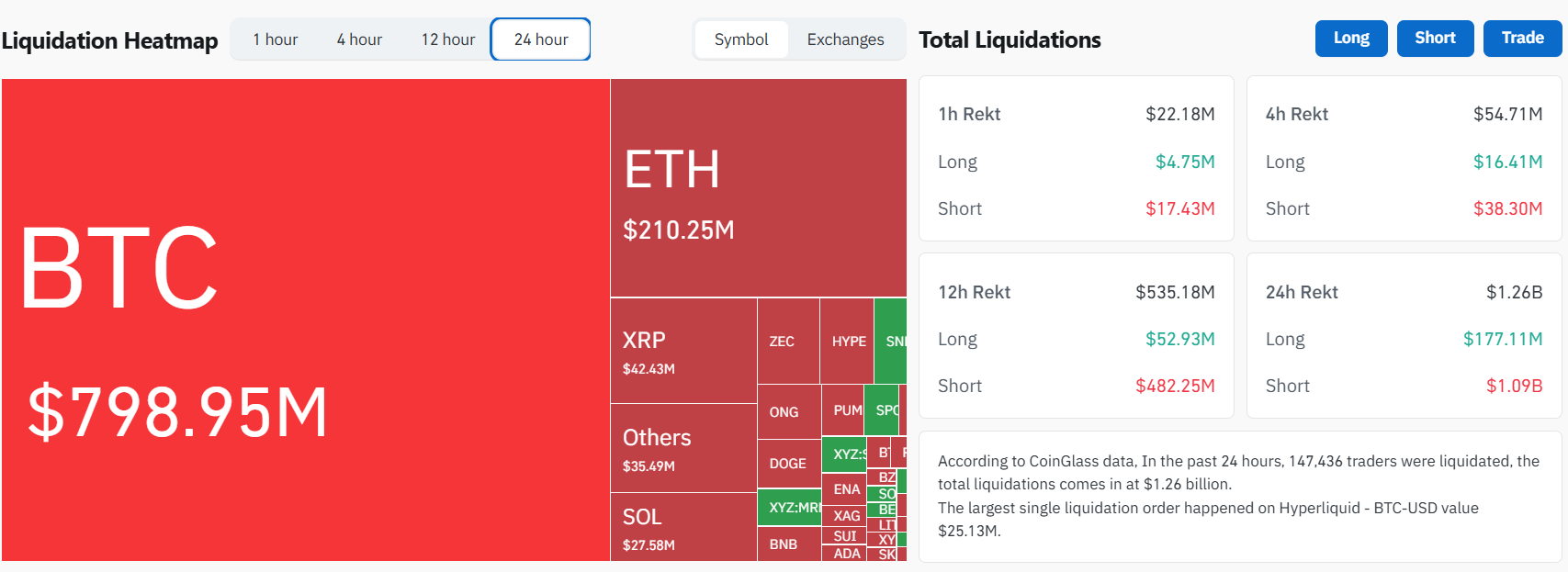Viewport: 1568px width, 572px height.
Task: Open the Trade button
Action: point(1522,39)
